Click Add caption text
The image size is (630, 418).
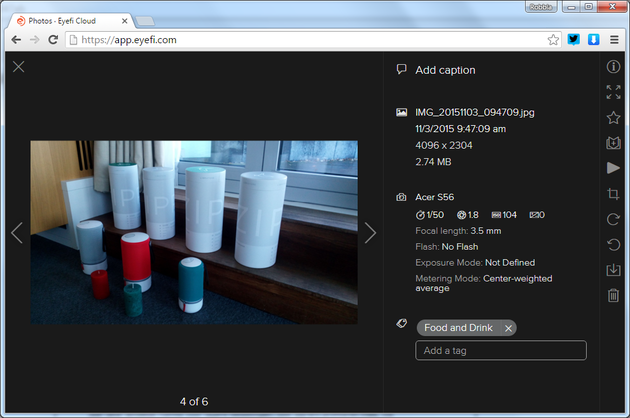[445, 70]
